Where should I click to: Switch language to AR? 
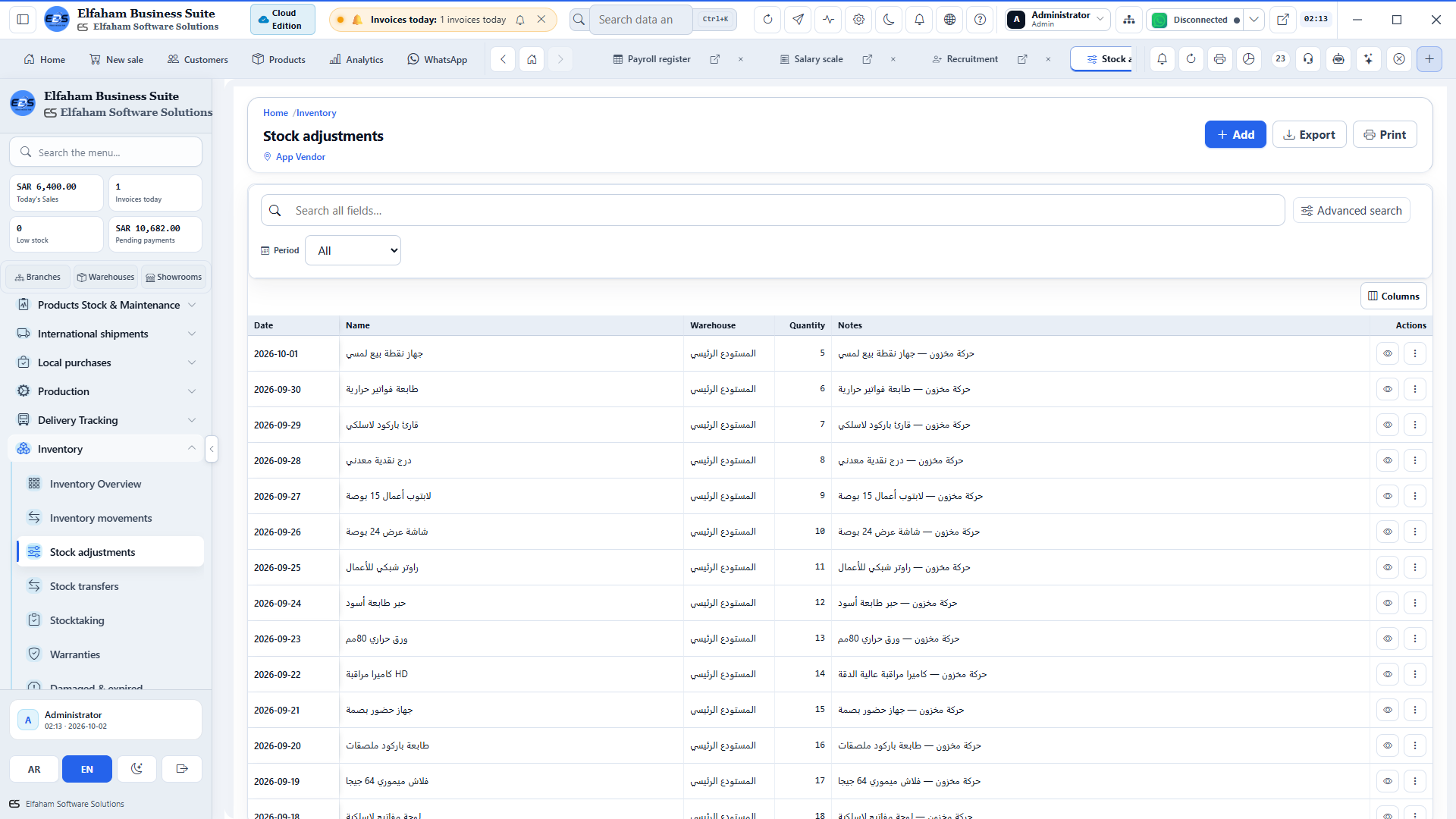(x=34, y=769)
